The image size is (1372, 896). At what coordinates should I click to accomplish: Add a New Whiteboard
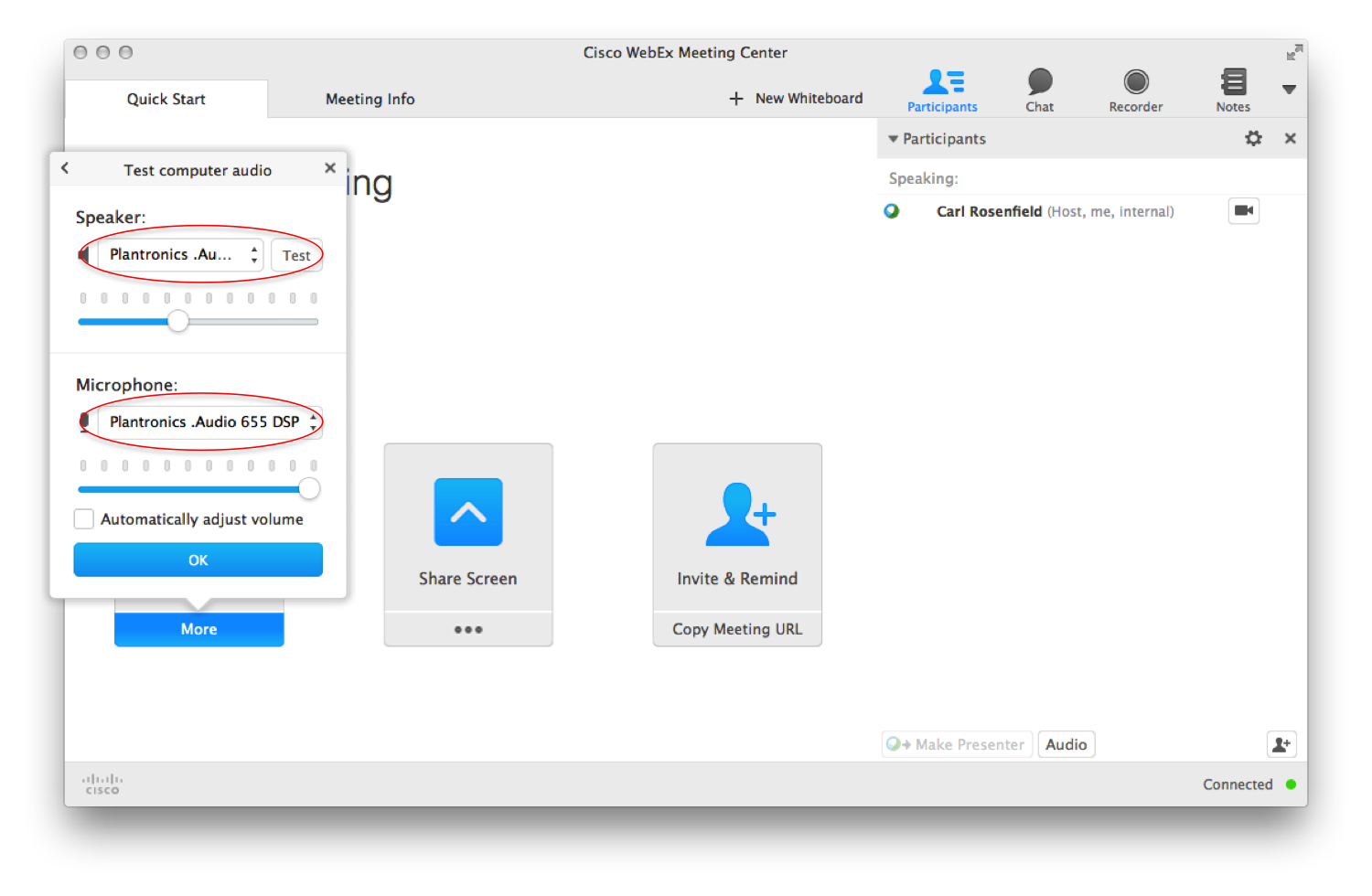coord(796,98)
